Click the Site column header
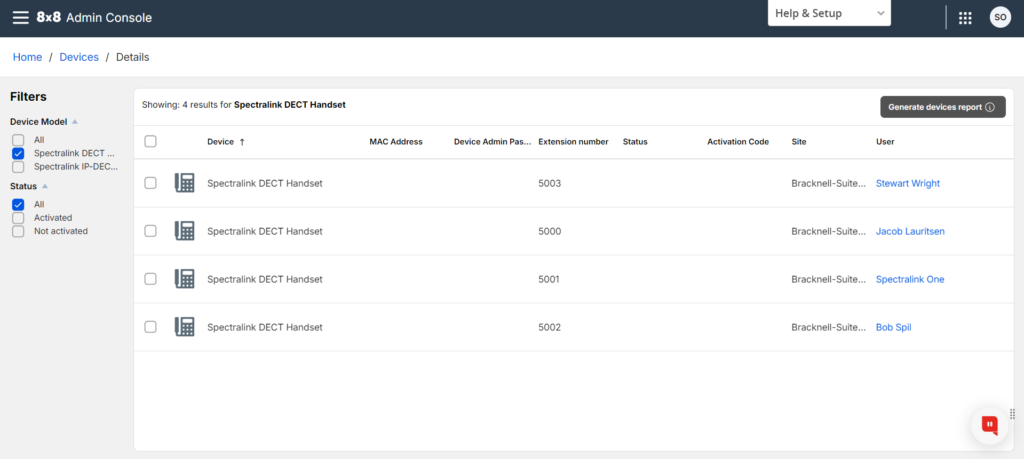This screenshot has width=1024, height=459. (x=799, y=142)
